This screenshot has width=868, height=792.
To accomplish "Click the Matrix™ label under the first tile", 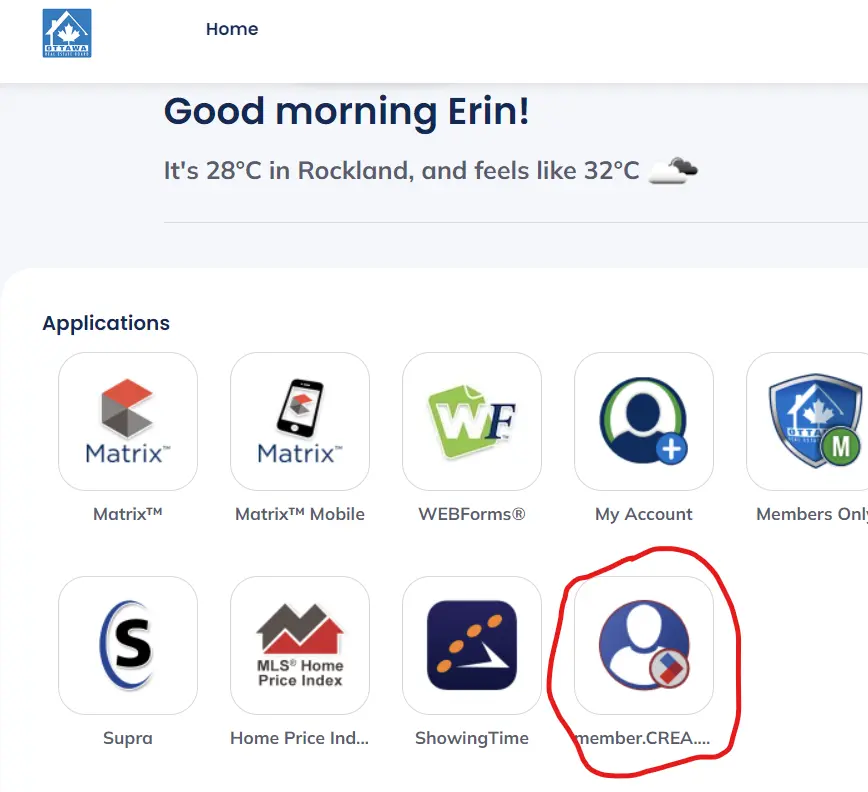I will 128,514.
